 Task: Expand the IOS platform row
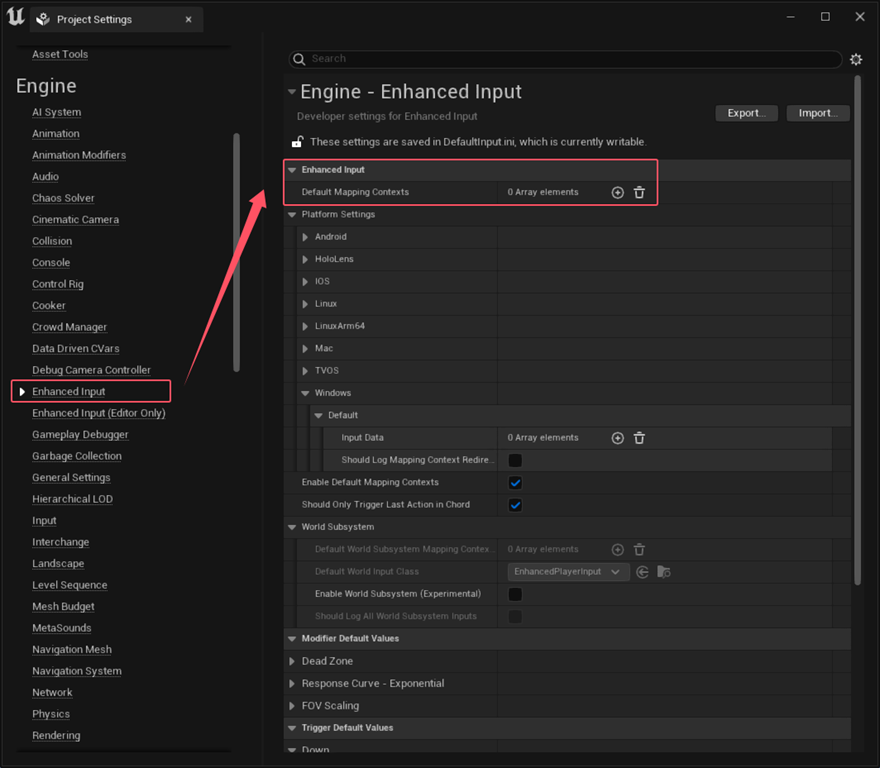coord(305,281)
